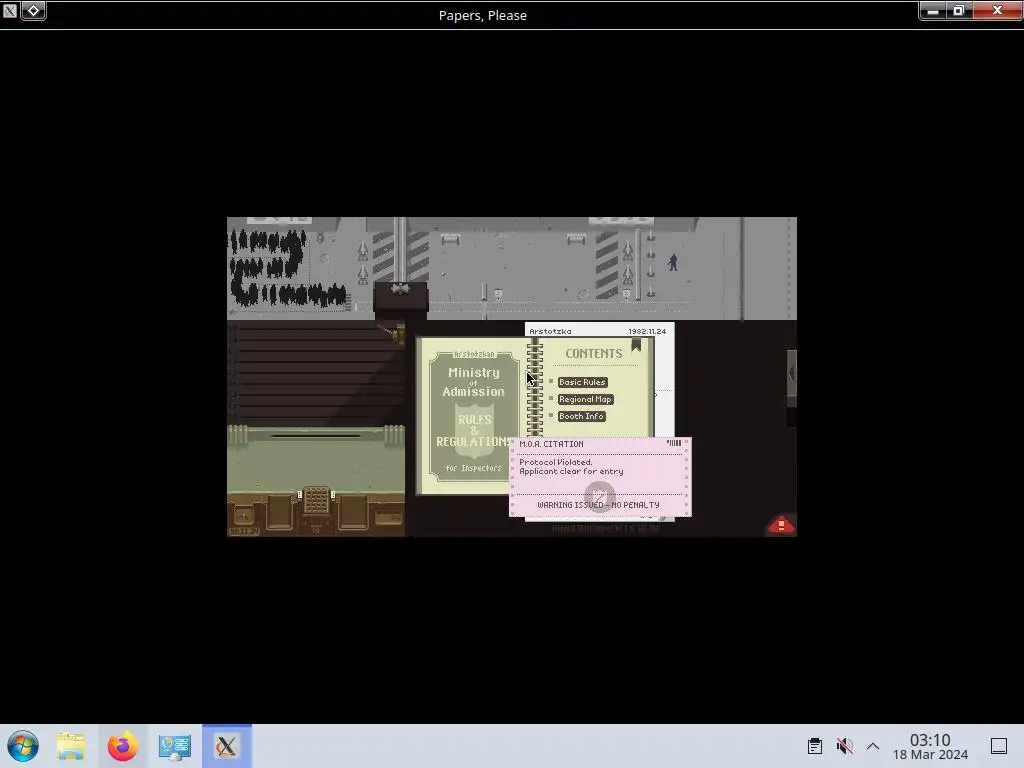Expand the hidden system tray icons arrow
The width and height of the screenshot is (1024, 768).
[873, 746]
